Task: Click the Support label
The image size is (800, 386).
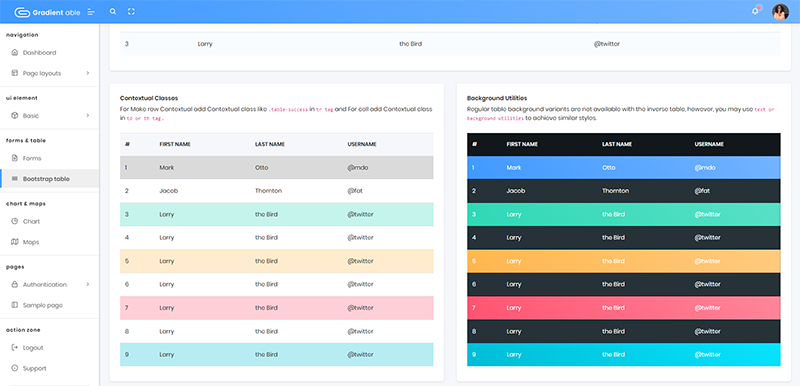Action: tap(35, 368)
